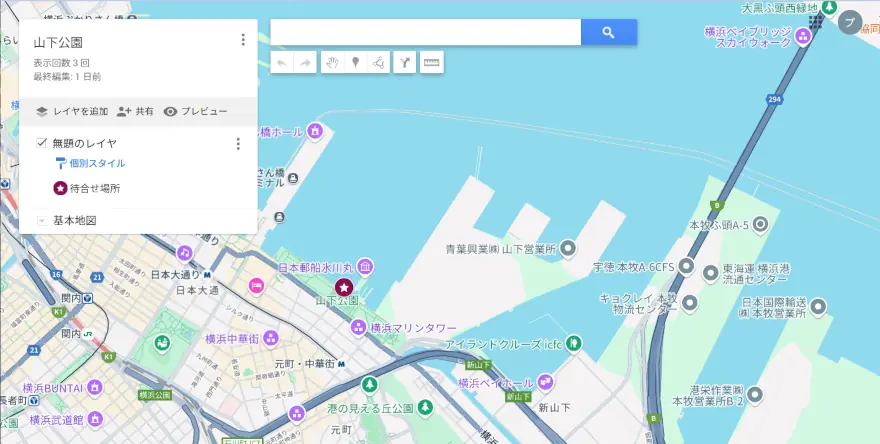880x444 pixels.
Task: Click the redo arrow in toolbar
Action: pos(305,63)
